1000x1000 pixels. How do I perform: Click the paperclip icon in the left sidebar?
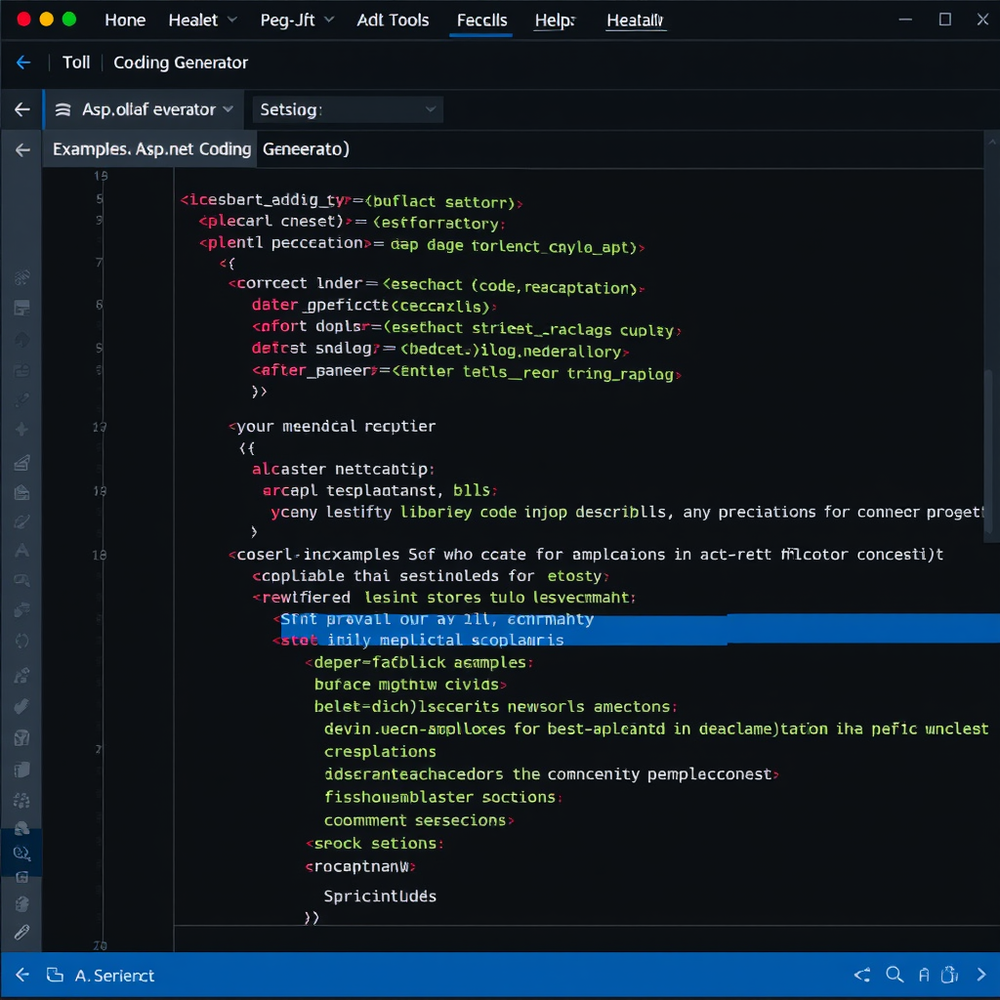point(21,933)
